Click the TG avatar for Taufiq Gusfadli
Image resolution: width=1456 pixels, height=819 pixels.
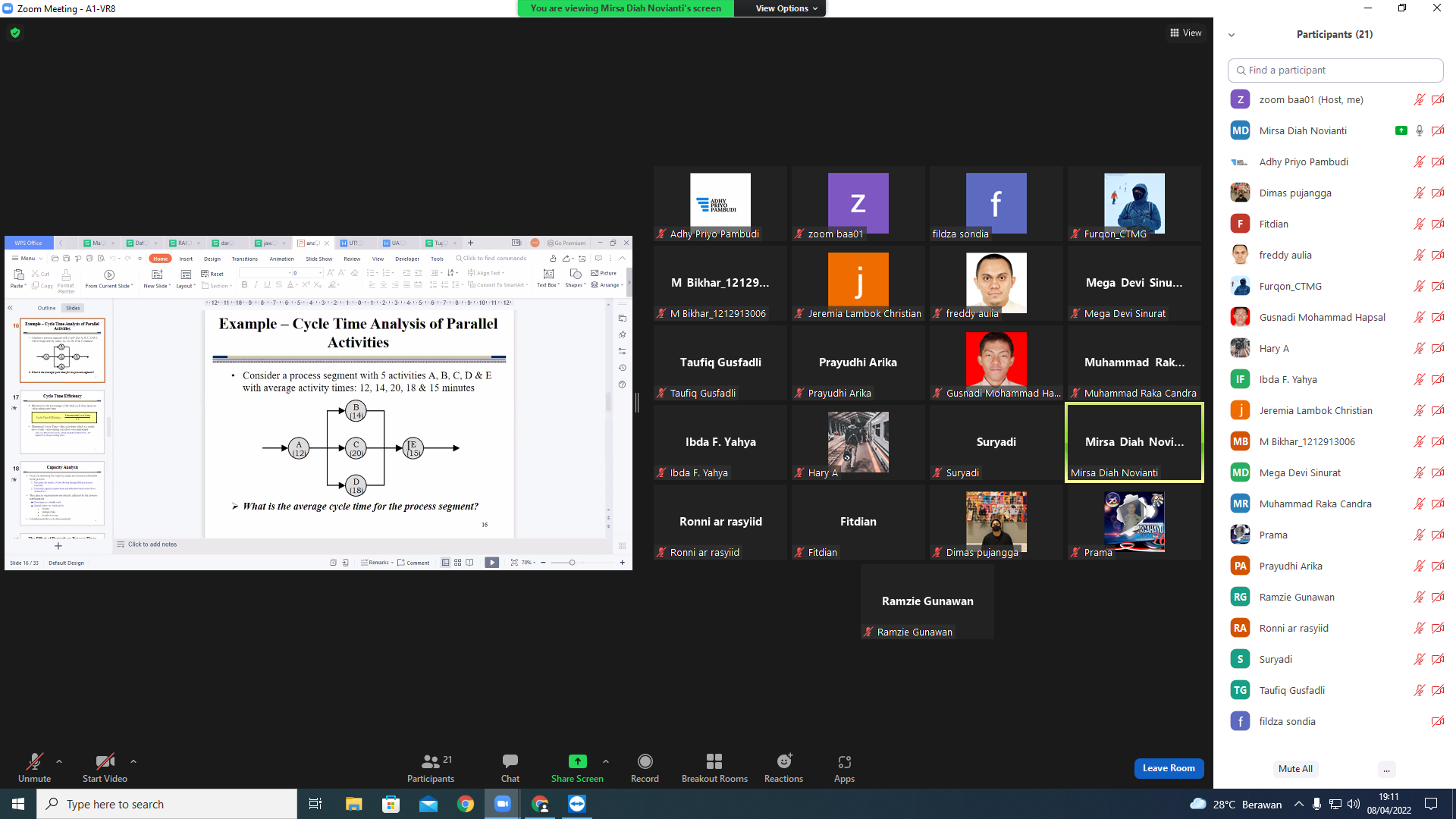pos(1240,690)
